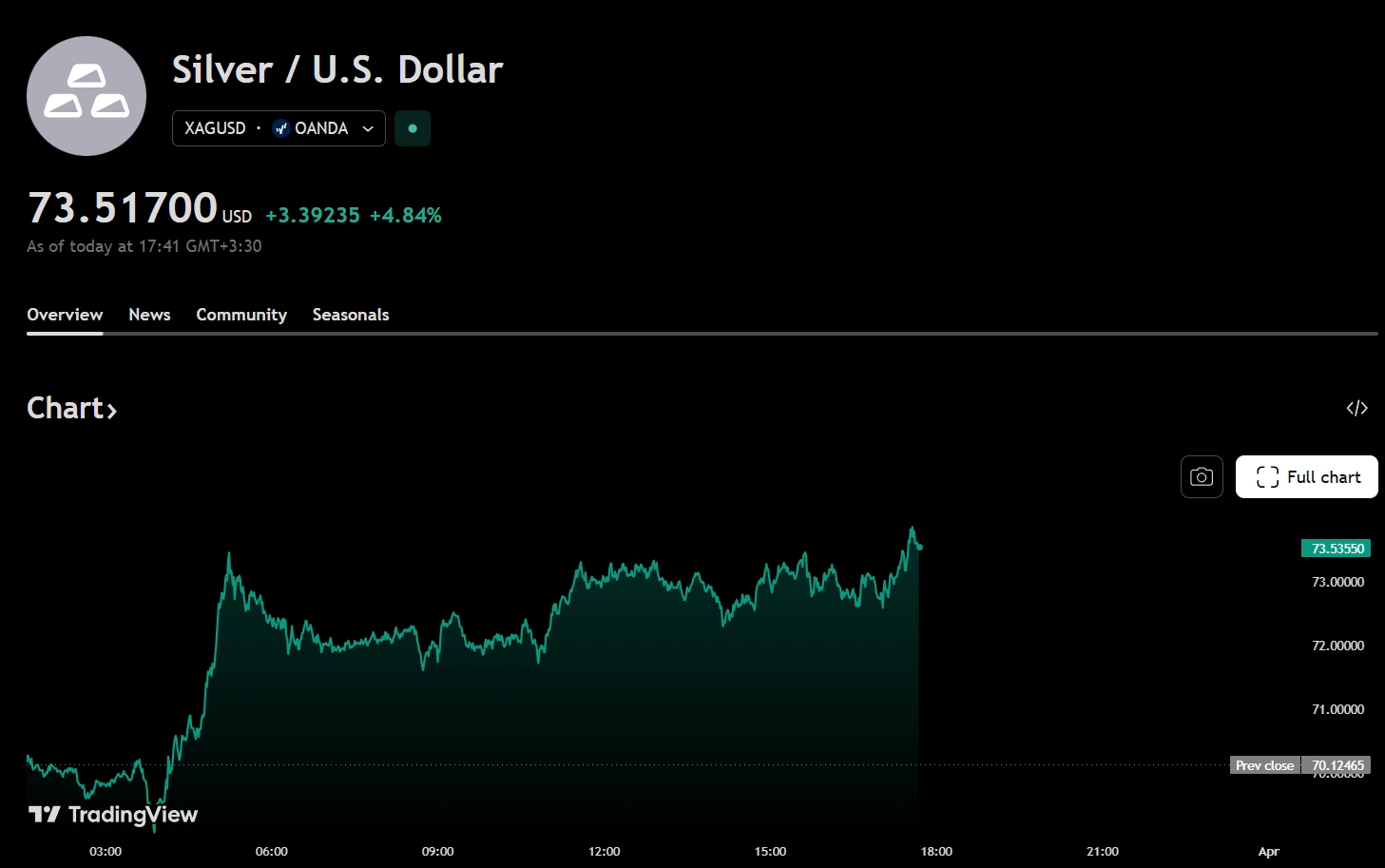Screen dimensions: 1385x868
Task: Take a chart snapshot with camera icon
Action: [1202, 476]
